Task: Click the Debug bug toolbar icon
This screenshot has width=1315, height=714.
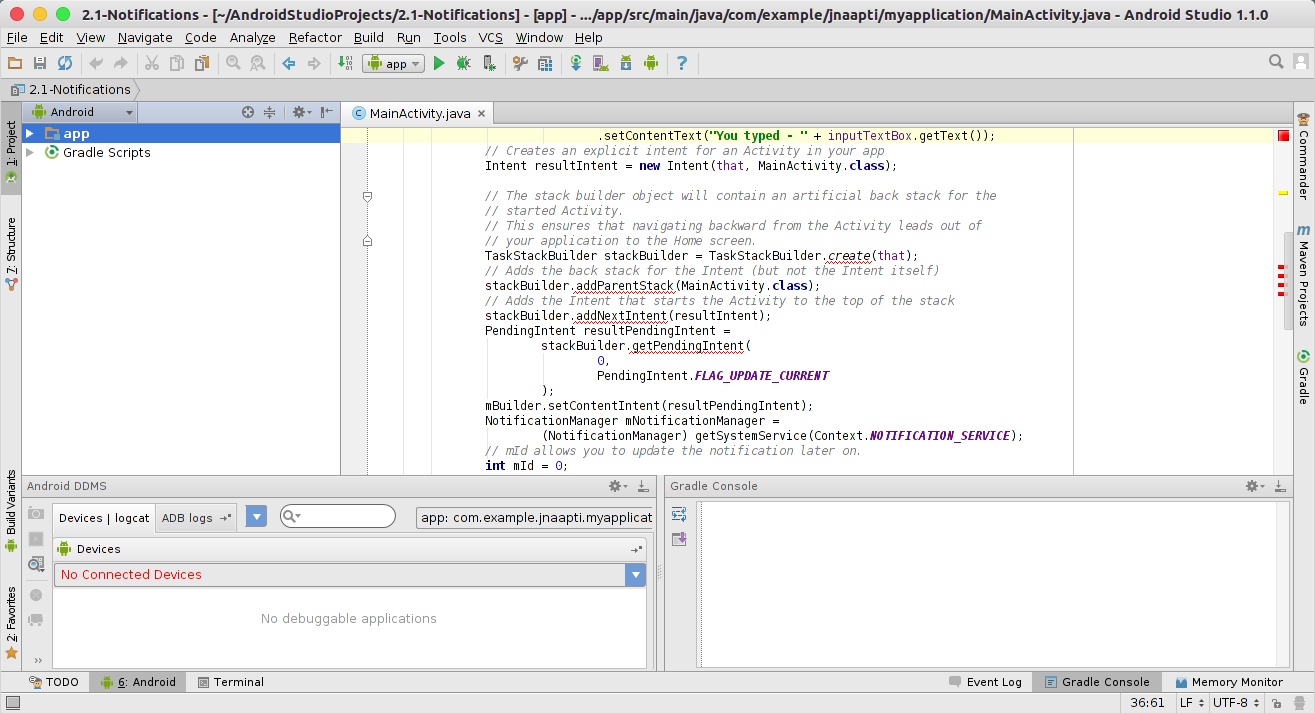Action: pyautogui.click(x=463, y=63)
